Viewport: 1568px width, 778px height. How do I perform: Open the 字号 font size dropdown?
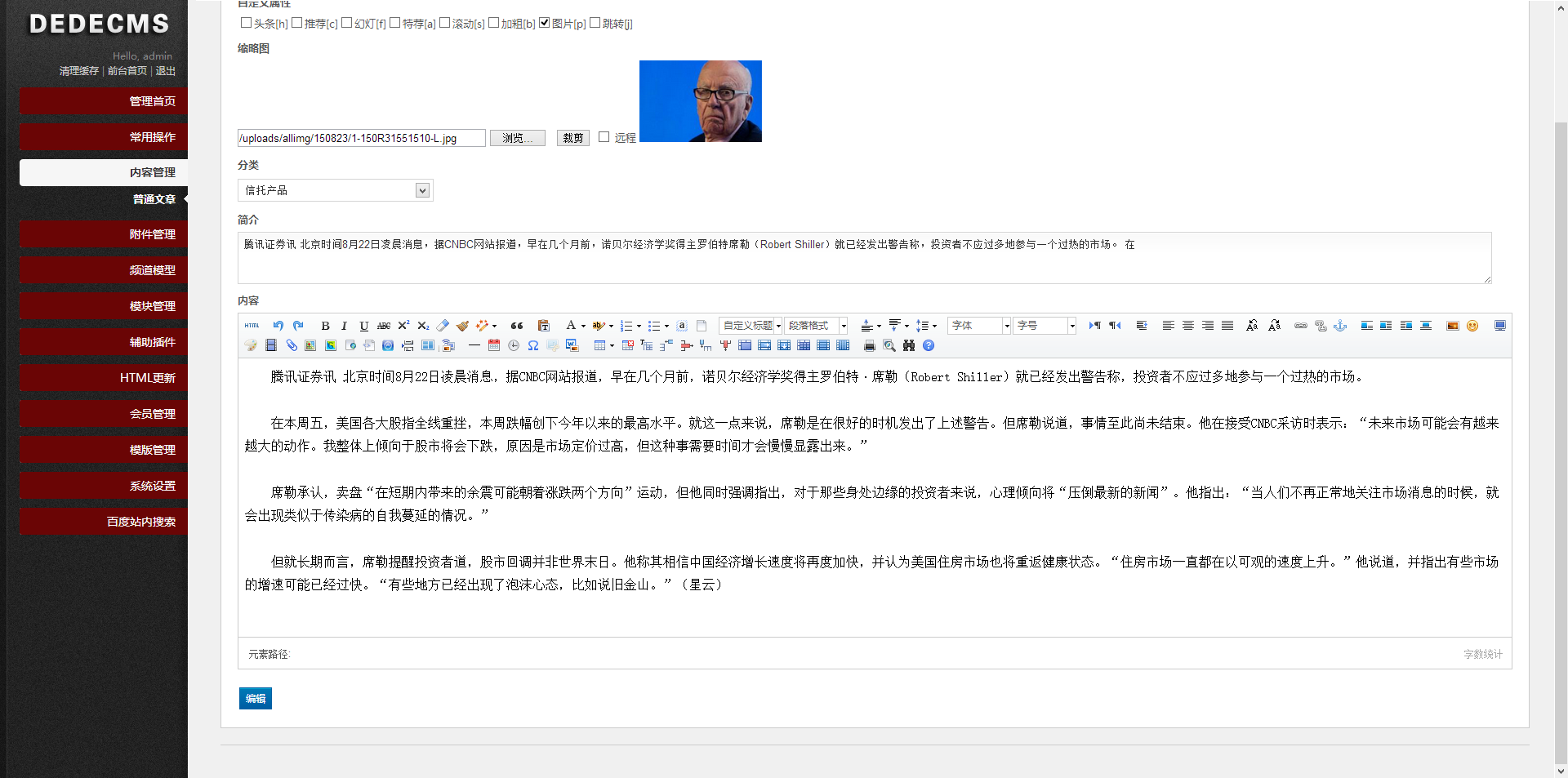pyautogui.click(x=1045, y=326)
